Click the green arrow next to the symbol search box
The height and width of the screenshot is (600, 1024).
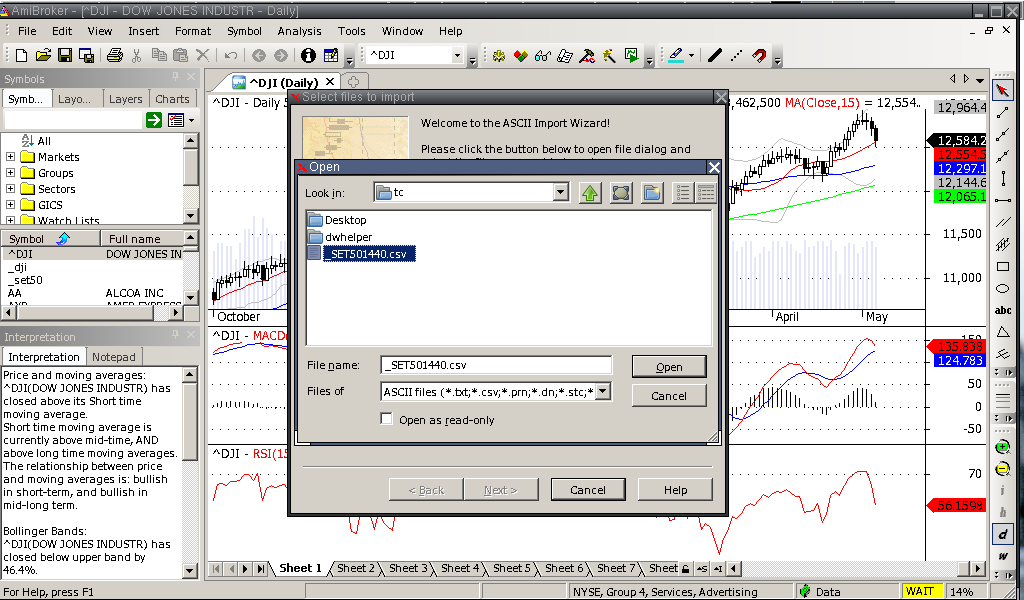pos(154,120)
